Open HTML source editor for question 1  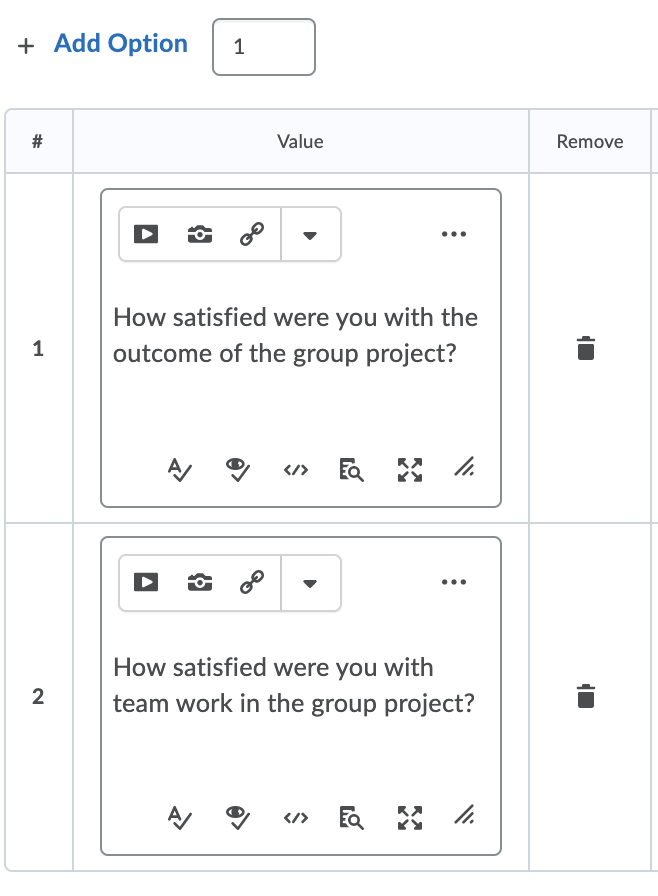pos(294,469)
